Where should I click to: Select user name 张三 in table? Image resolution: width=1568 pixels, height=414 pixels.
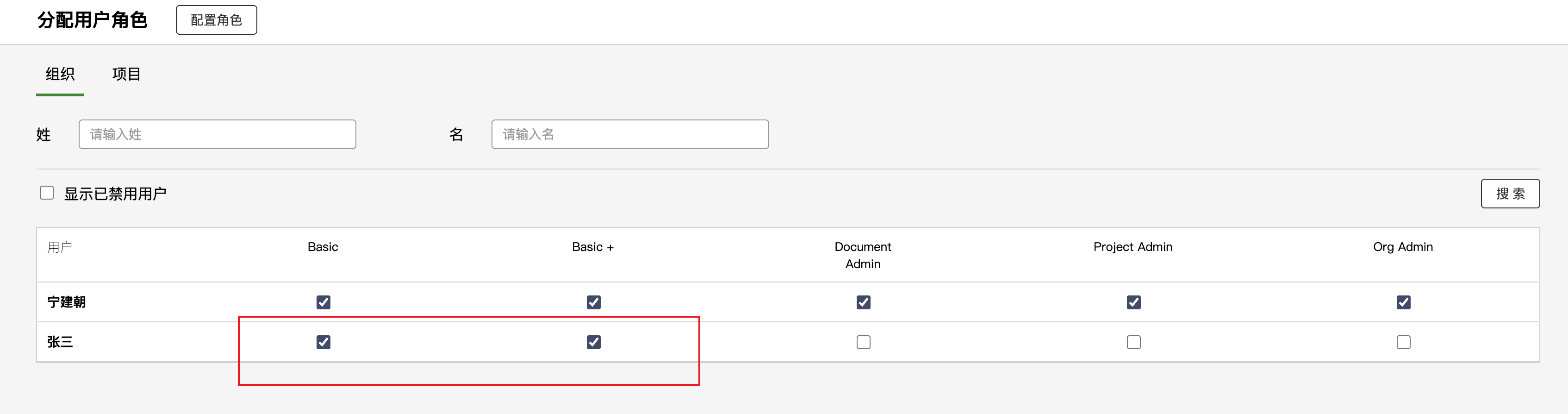(x=60, y=342)
